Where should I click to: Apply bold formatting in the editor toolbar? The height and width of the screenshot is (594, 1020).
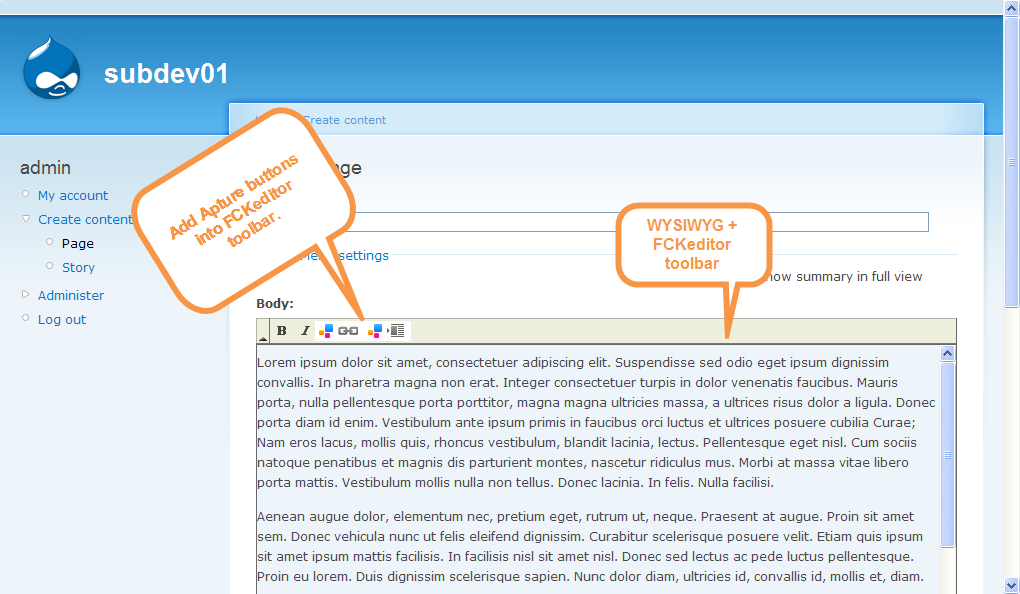[281, 330]
